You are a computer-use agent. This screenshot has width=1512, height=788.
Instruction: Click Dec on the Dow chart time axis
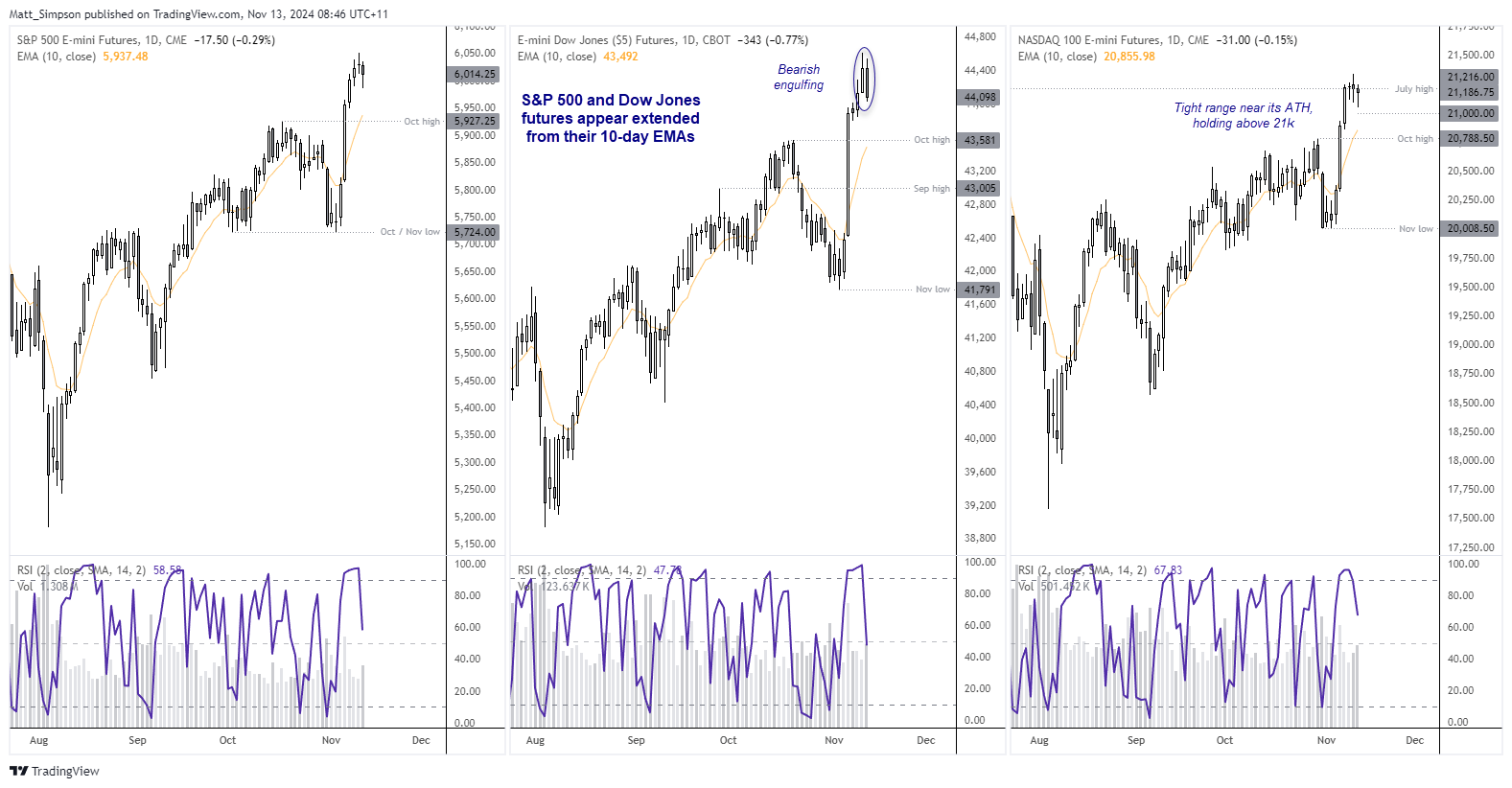[926, 740]
